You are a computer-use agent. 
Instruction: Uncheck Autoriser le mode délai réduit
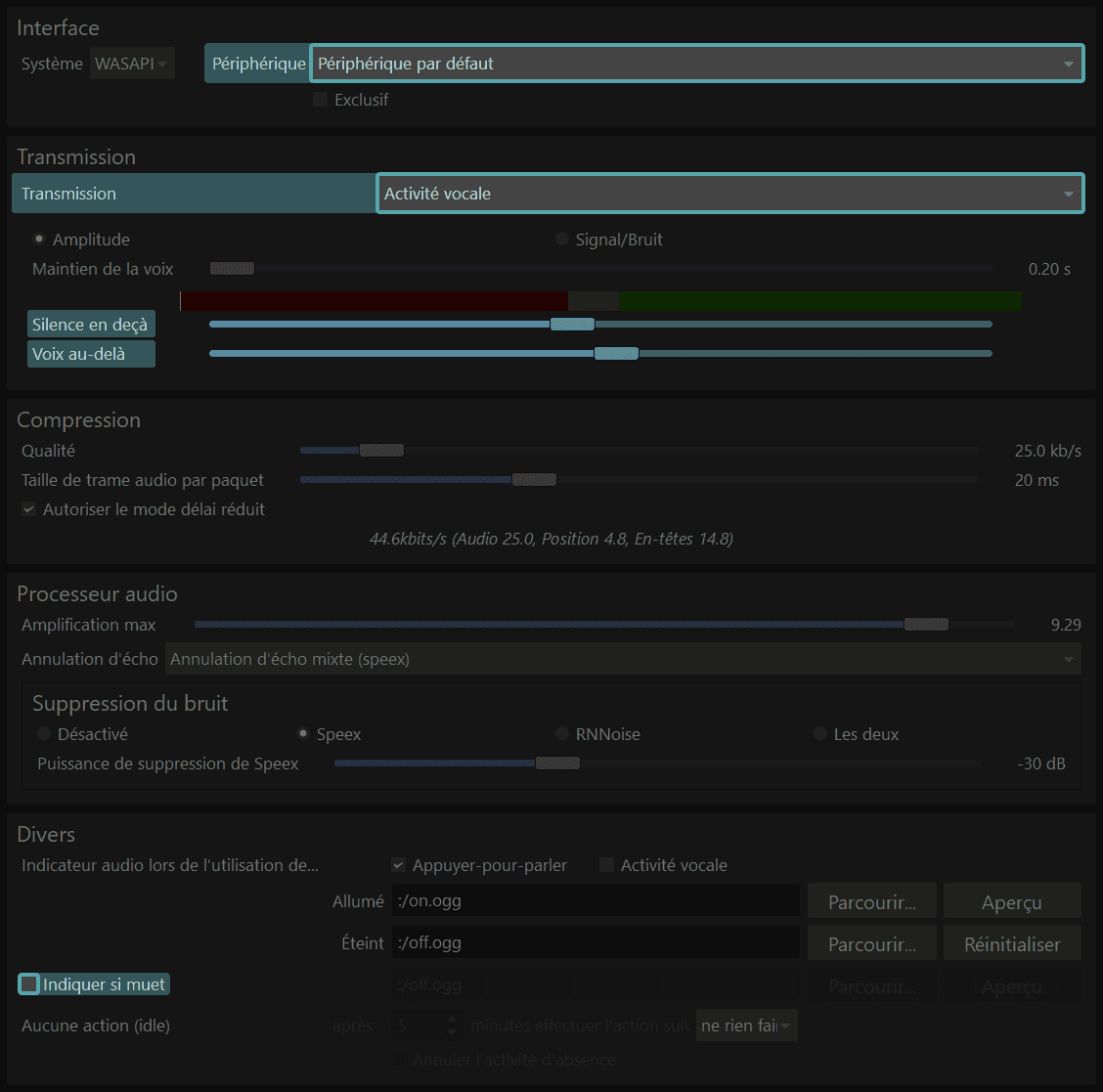click(x=29, y=509)
